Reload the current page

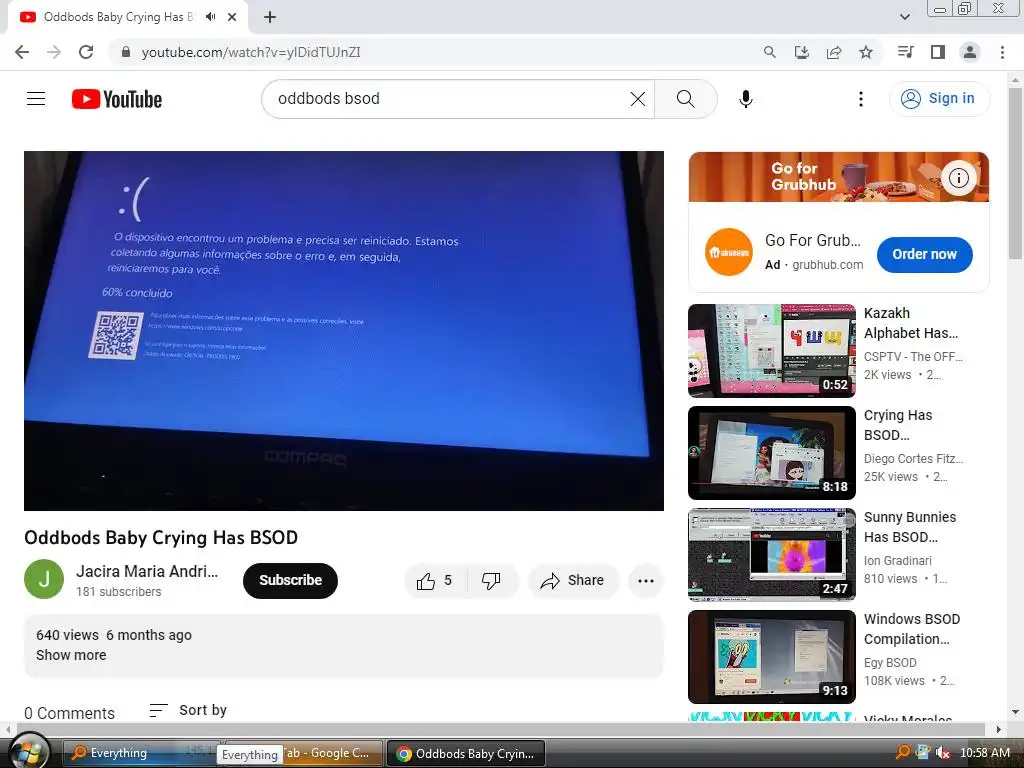(x=86, y=52)
